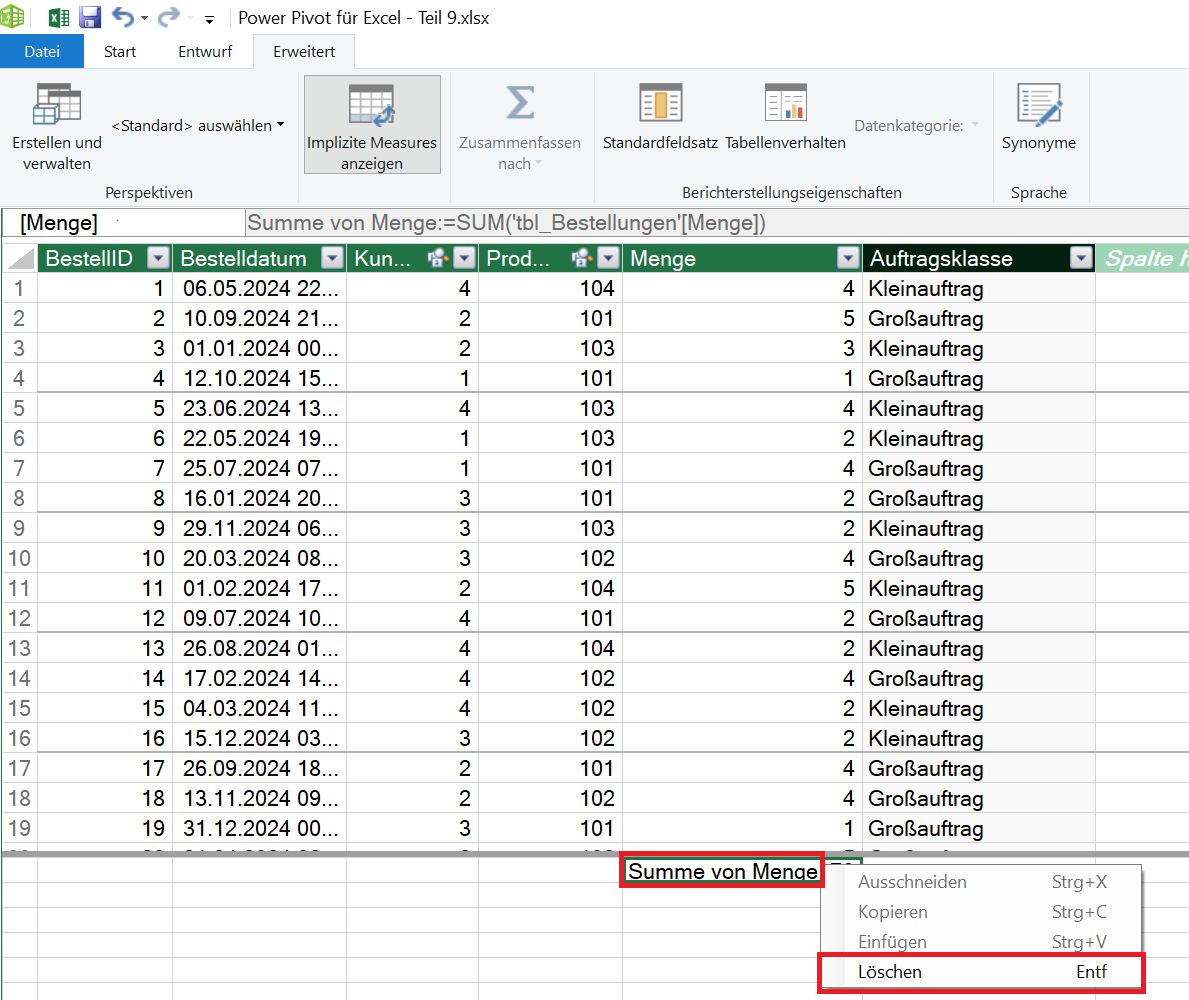This screenshot has height=1000, width=1189.
Task: Select the Menge column header
Action: click(663, 259)
